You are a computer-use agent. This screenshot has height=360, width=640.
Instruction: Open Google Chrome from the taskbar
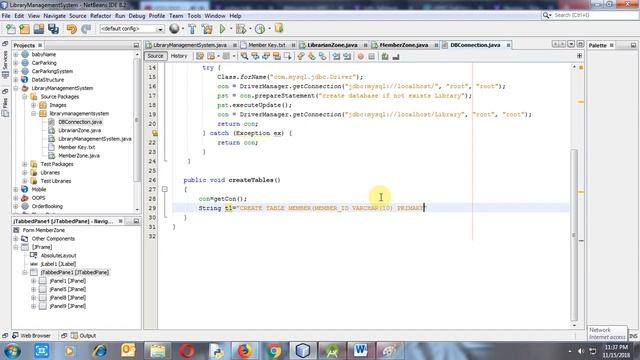(x=274, y=351)
